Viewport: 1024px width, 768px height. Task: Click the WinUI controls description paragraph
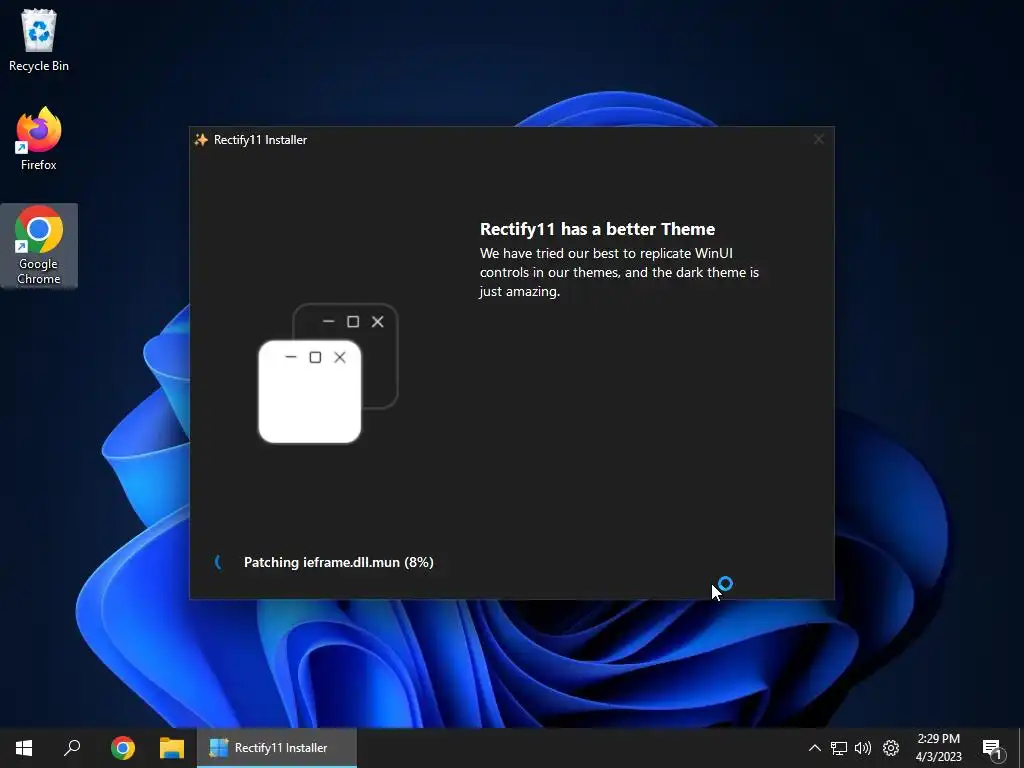(619, 272)
